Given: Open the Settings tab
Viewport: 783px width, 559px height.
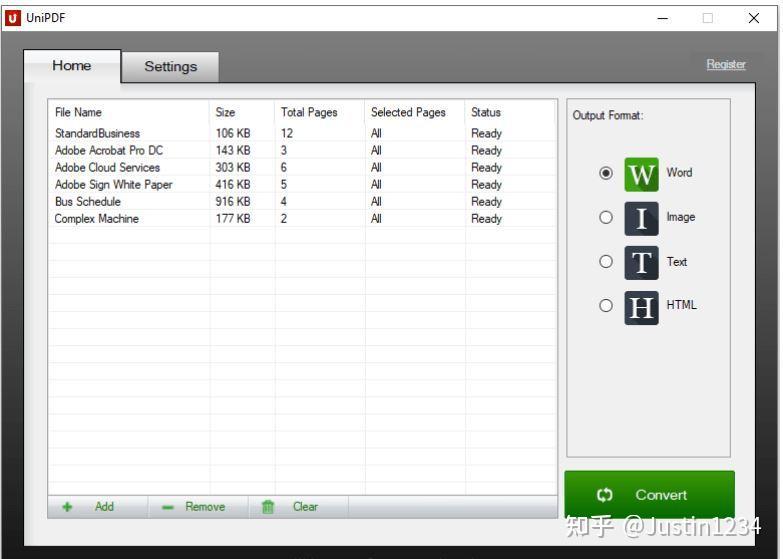Looking at the screenshot, I should click(170, 66).
